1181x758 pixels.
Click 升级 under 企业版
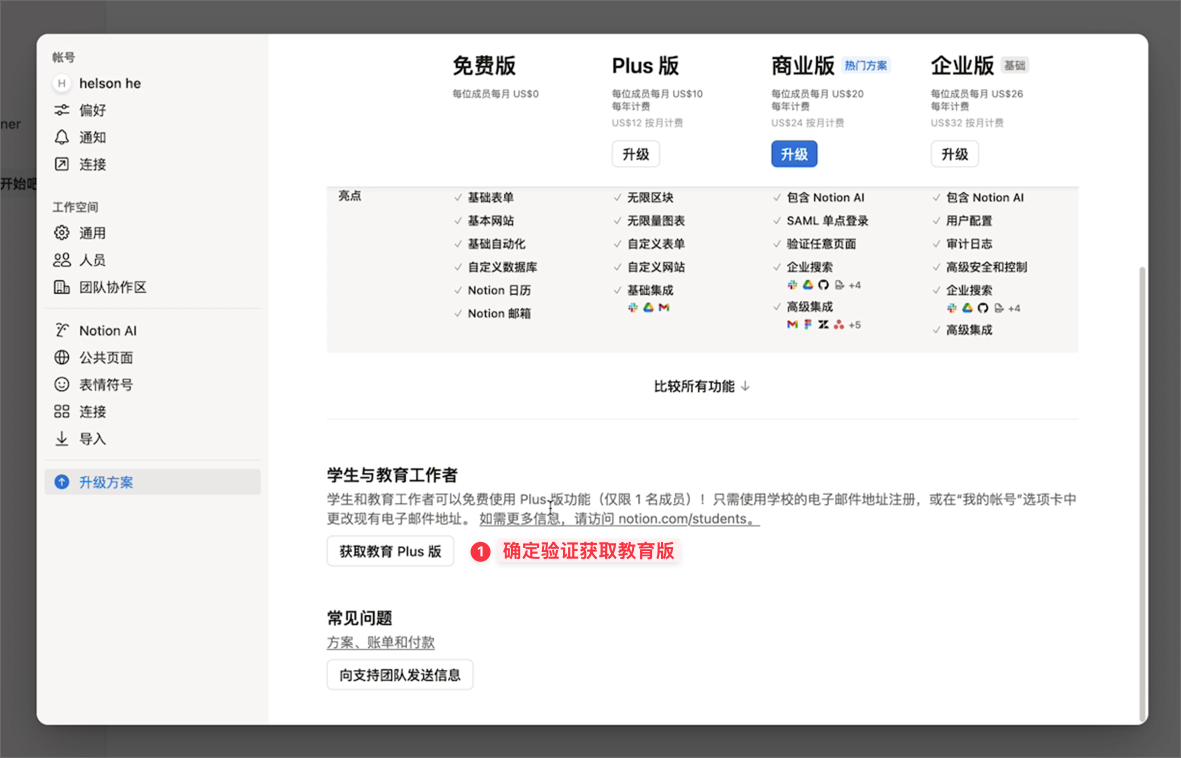[x=954, y=154]
